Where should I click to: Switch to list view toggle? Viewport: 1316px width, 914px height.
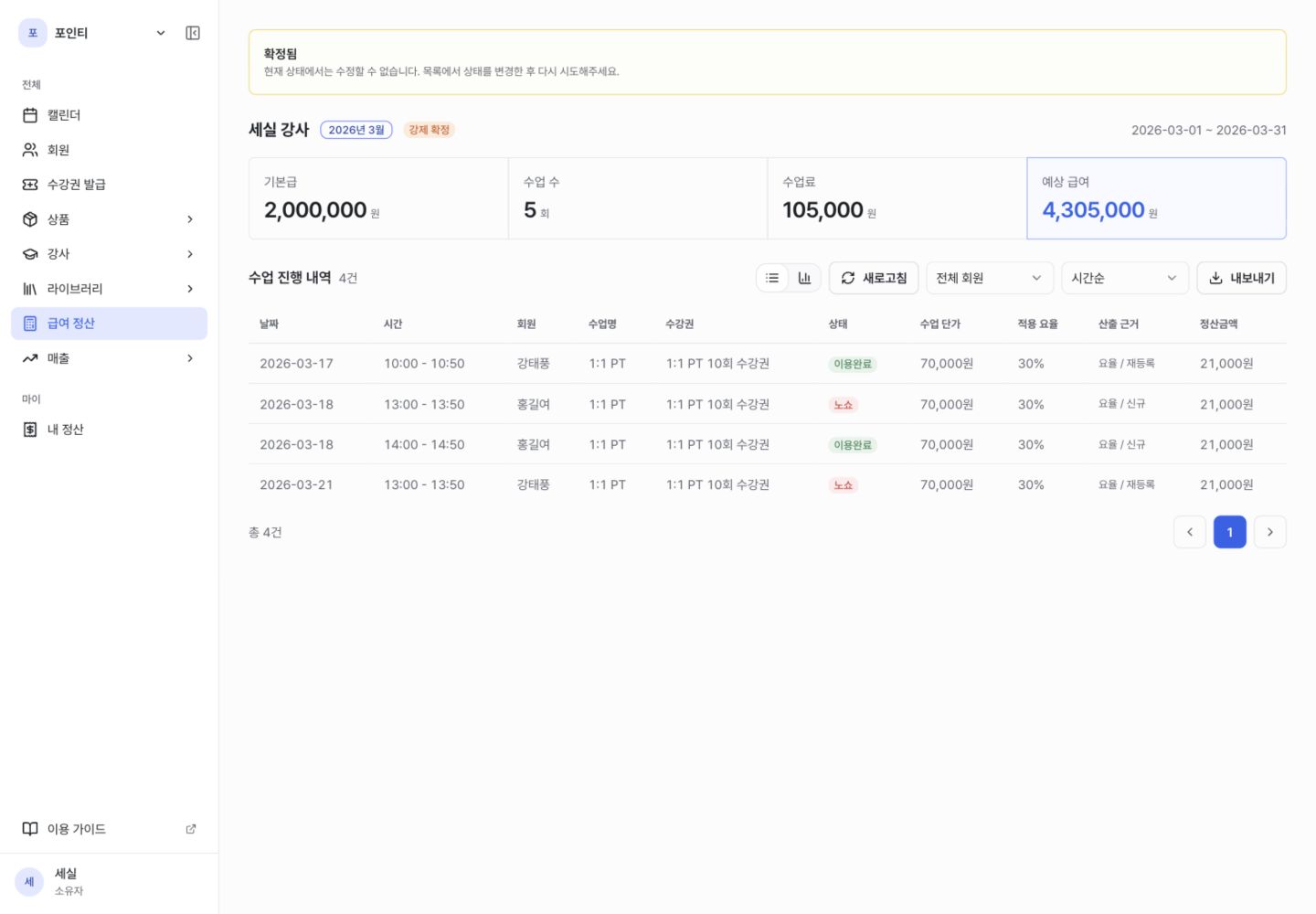772,278
